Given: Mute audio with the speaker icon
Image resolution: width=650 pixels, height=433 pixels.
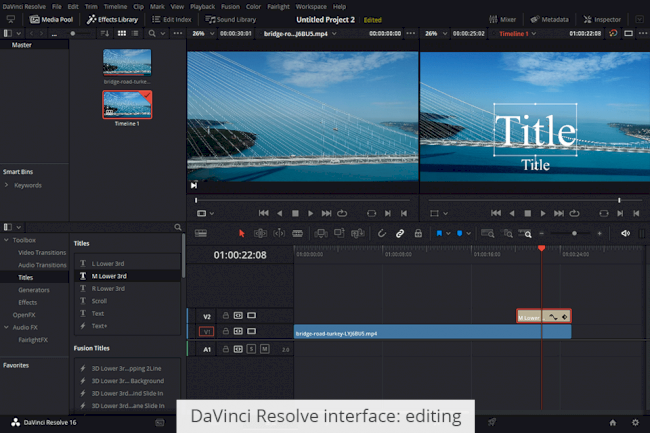Looking at the screenshot, I should [625, 234].
